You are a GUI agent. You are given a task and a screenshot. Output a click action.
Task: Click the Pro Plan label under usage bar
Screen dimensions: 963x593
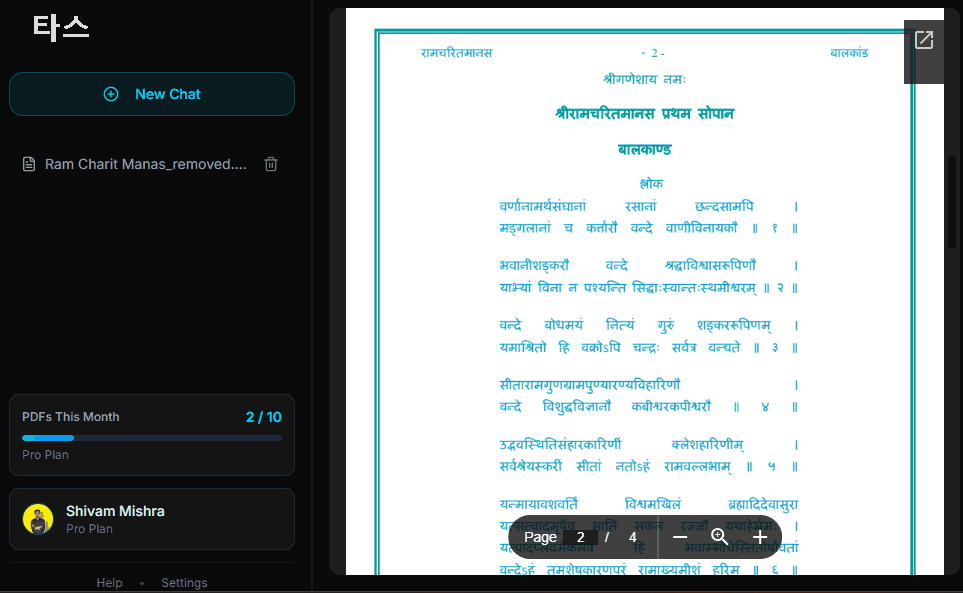[45, 455]
